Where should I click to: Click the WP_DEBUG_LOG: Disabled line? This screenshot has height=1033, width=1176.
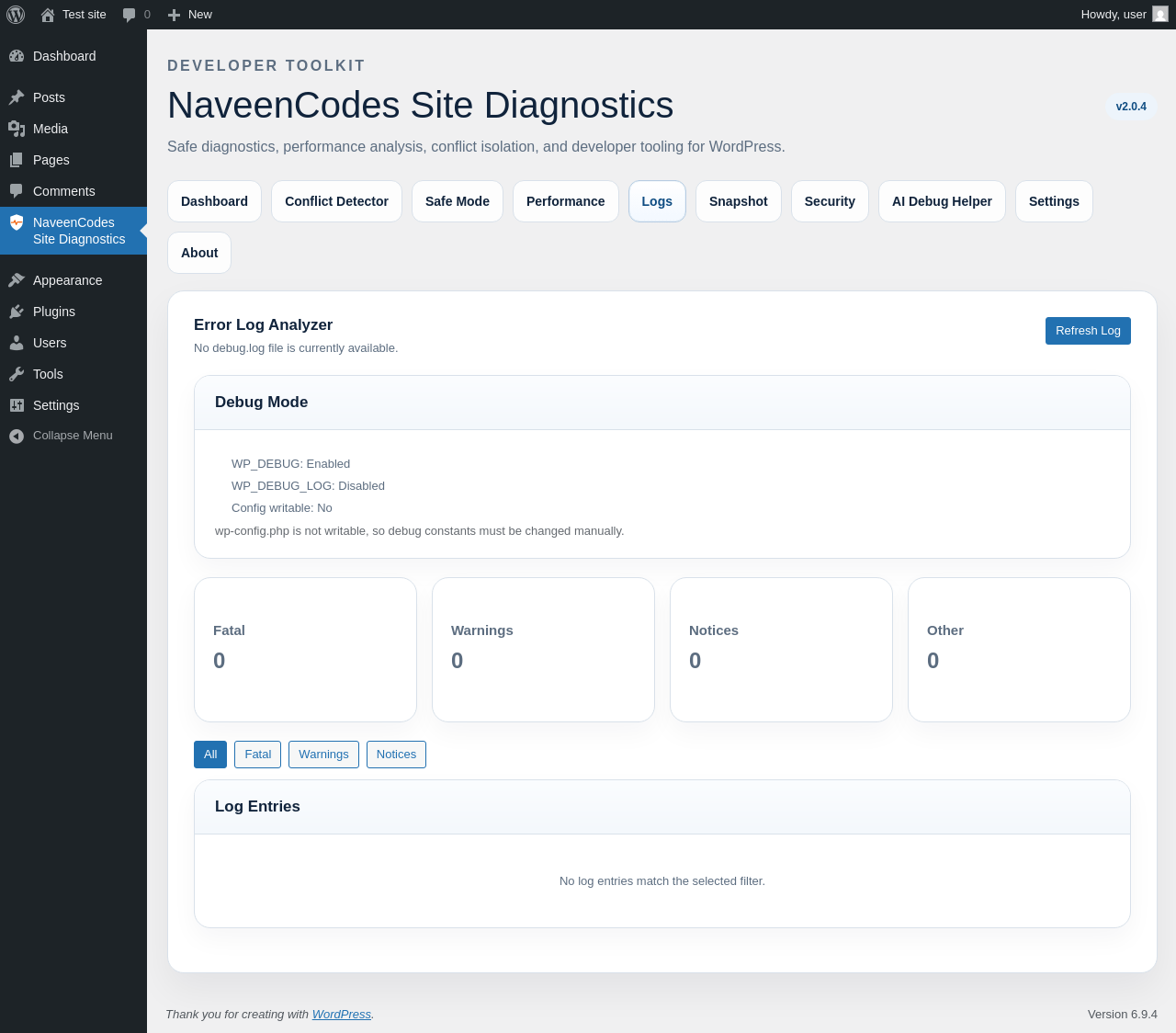click(x=308, y=486)
